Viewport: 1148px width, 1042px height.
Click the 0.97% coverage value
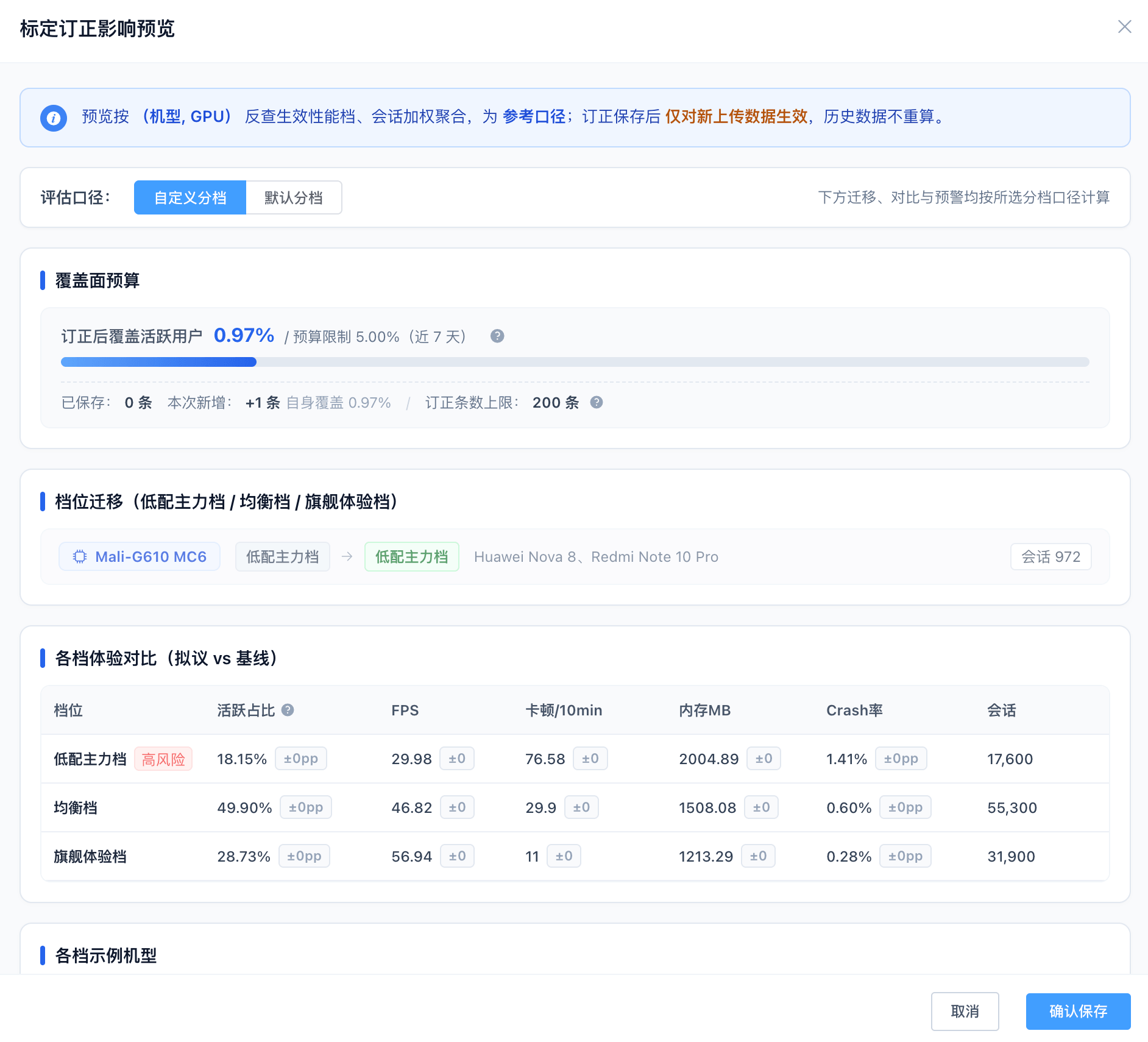coord(244,335)
